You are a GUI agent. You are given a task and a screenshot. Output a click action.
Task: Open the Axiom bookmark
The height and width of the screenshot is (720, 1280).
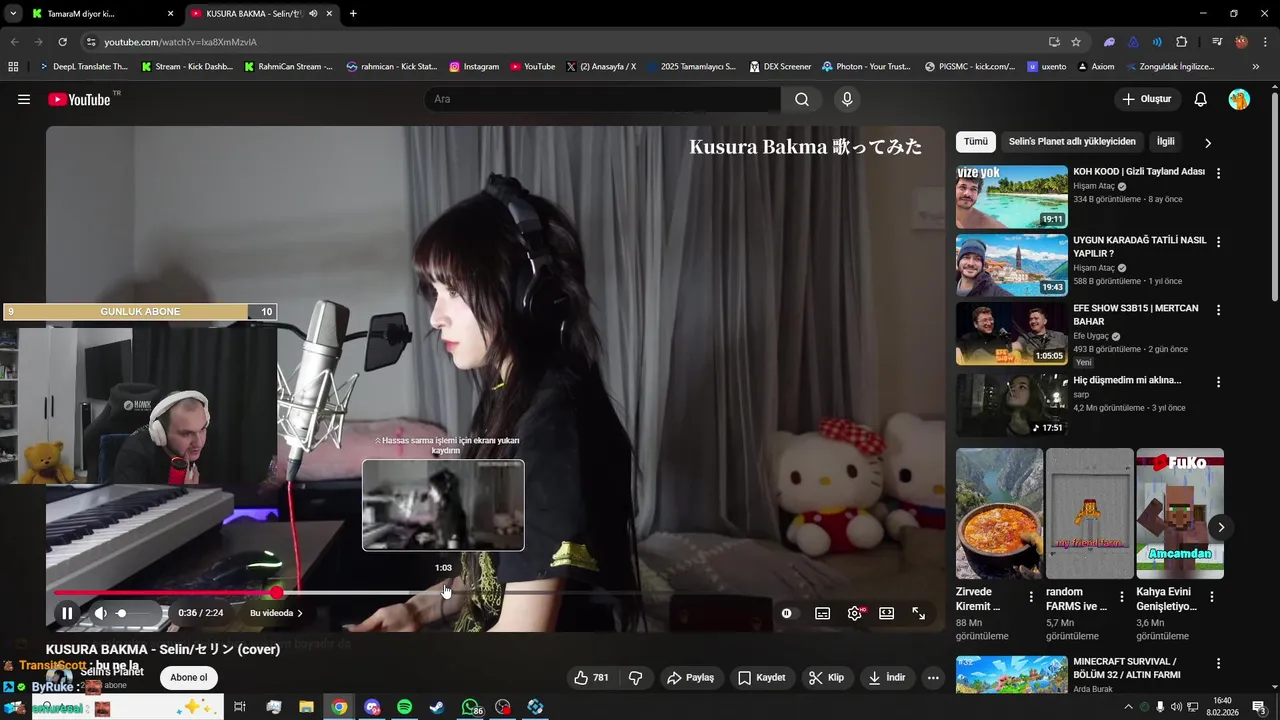pyautogui.click(x=1095, y=67)
